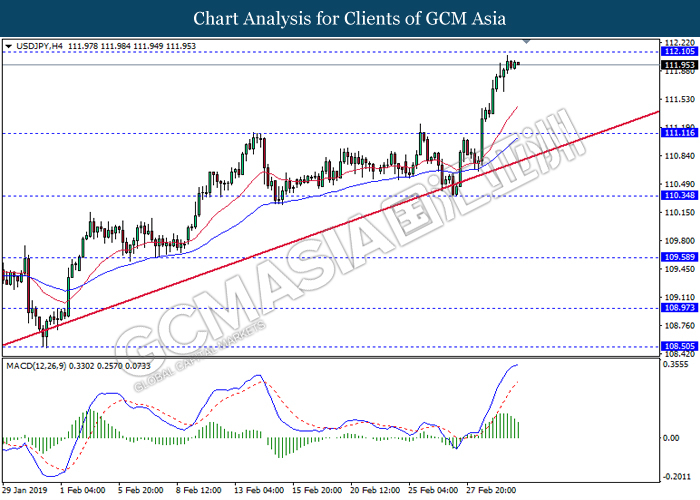Click the 109.589 level price label
The width and height of the screenshot is (700, 500).
coord(679,257)
